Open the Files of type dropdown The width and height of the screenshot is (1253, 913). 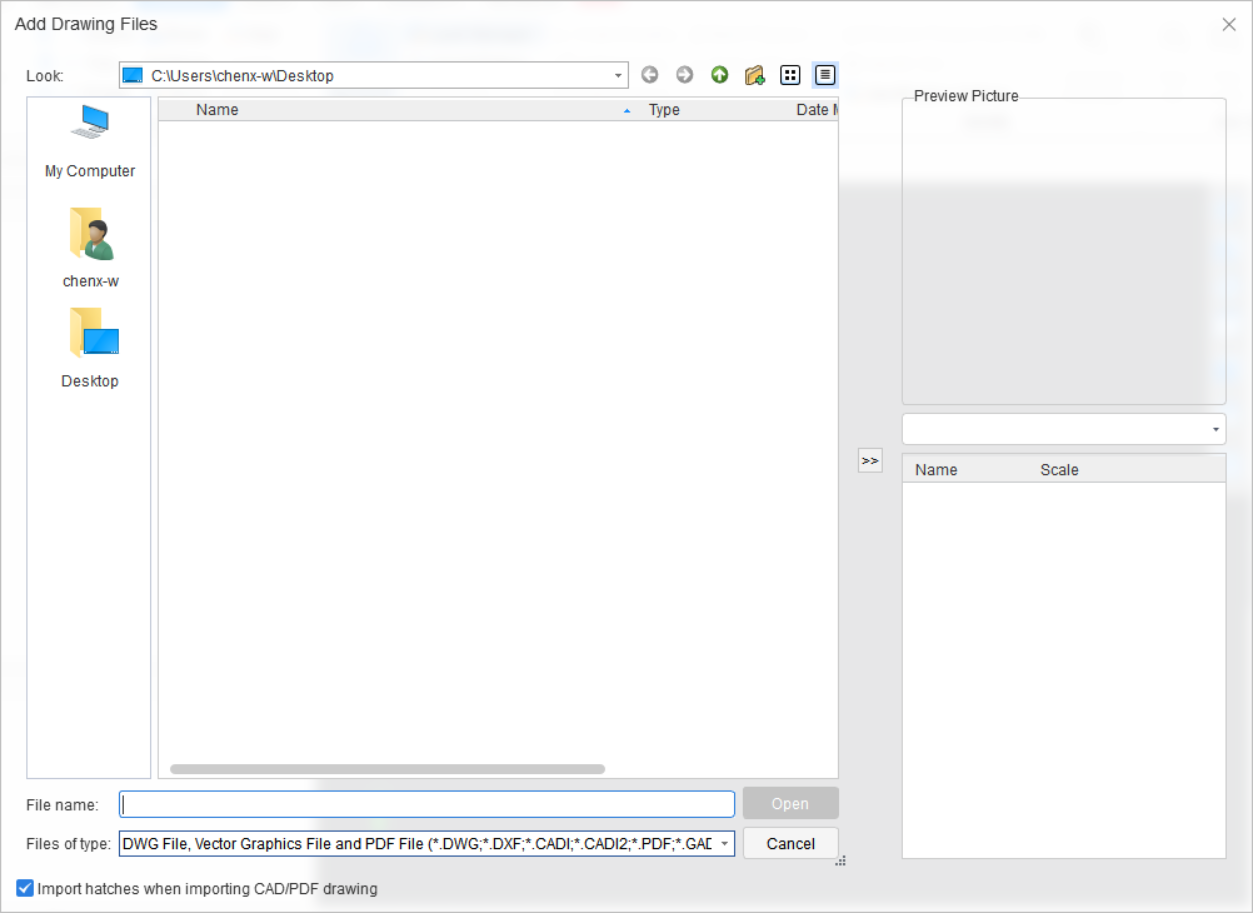(x=724, y=844)
